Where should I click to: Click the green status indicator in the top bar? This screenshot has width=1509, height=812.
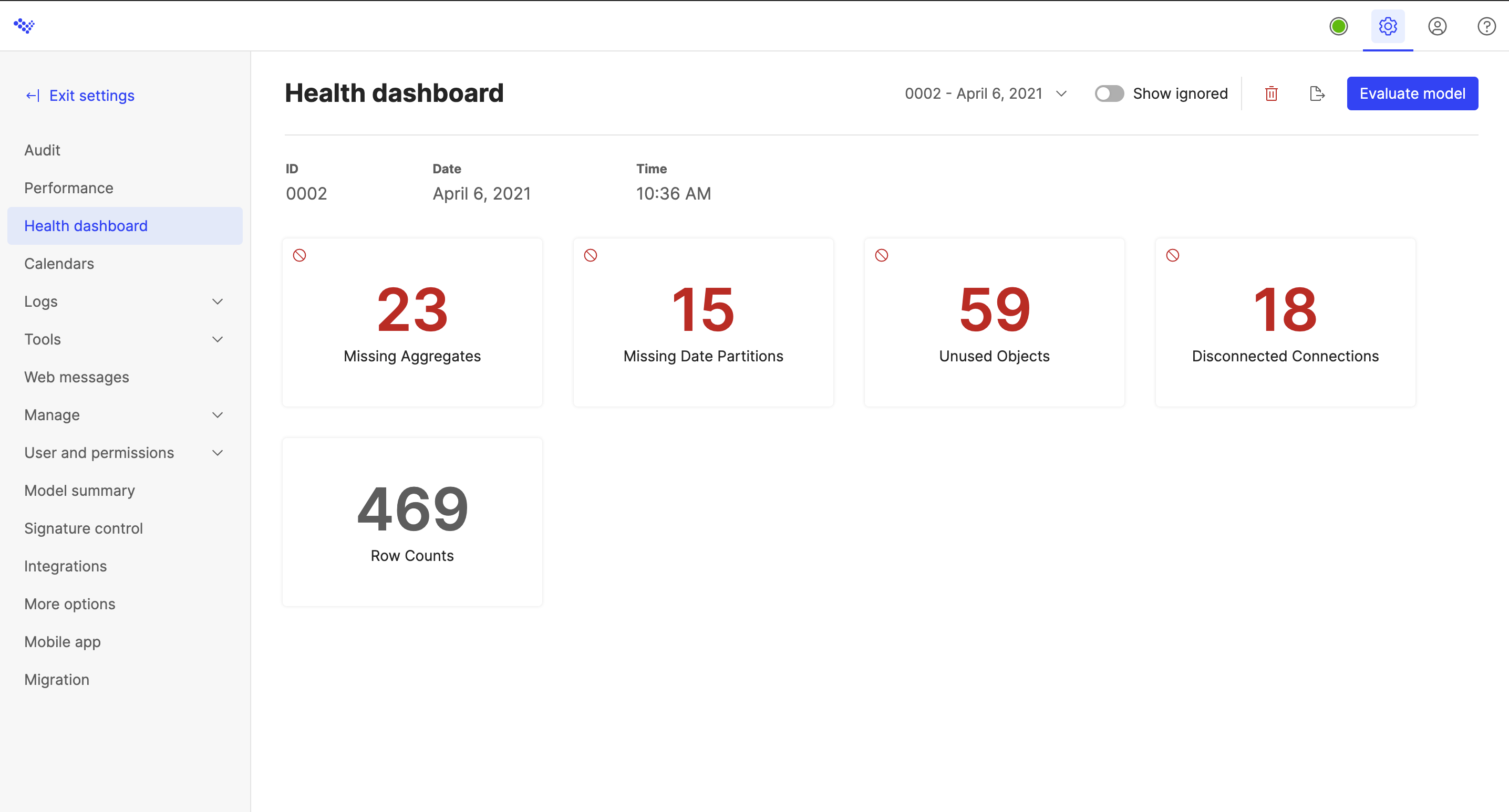point(1339,26)
